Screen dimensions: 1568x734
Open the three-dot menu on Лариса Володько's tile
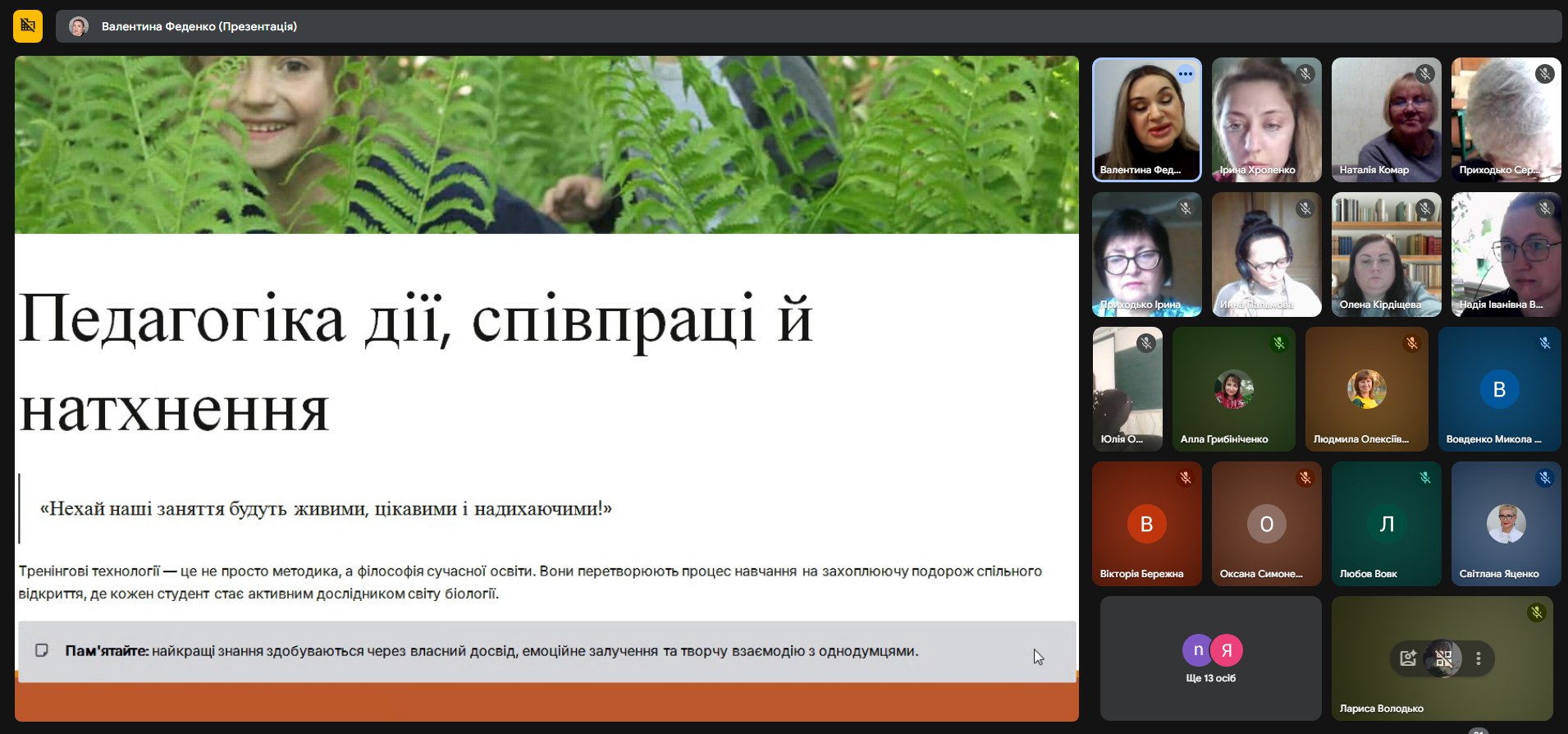coord(1479,658)
